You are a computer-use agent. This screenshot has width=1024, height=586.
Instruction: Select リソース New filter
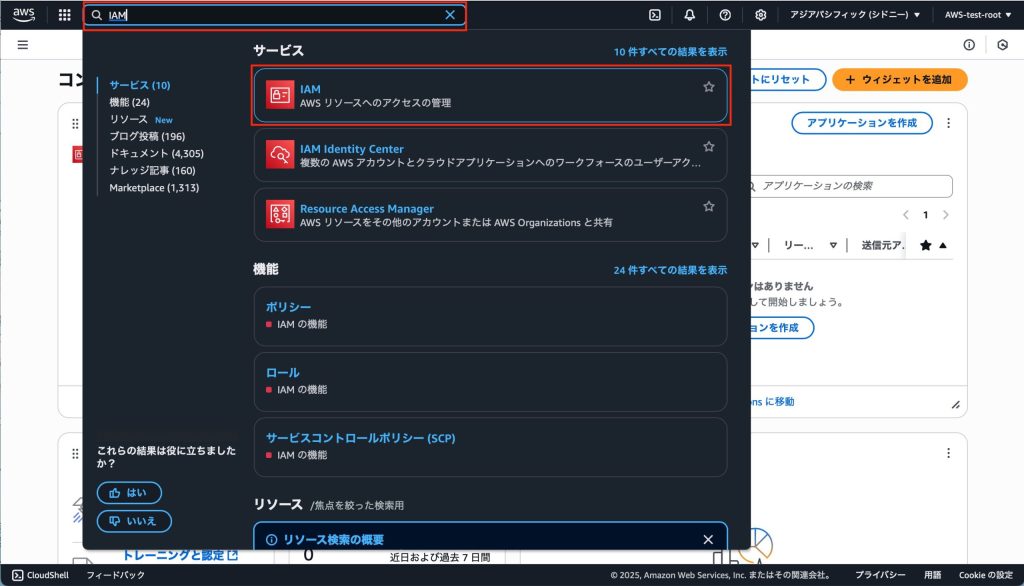click(x=141, y=120)
